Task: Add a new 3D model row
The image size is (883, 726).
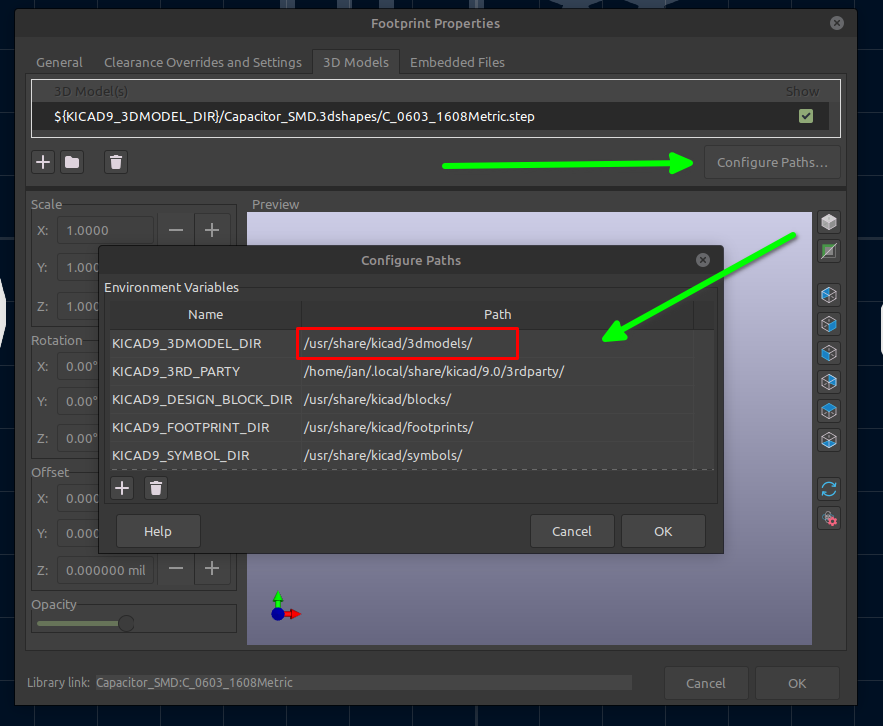Action: [x=43, y=162]
